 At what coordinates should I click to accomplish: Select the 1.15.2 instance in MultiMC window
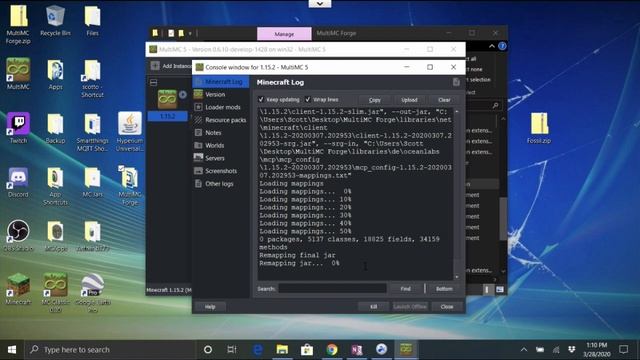(167, 116)
